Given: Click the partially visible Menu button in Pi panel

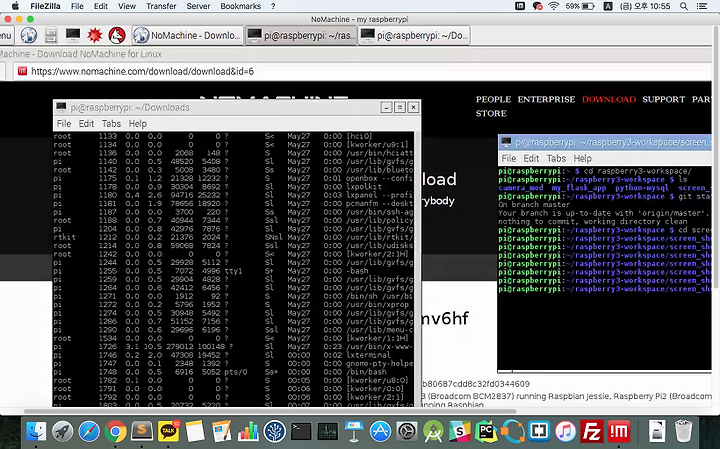Looking at the screenshot, I should point(6,35).
